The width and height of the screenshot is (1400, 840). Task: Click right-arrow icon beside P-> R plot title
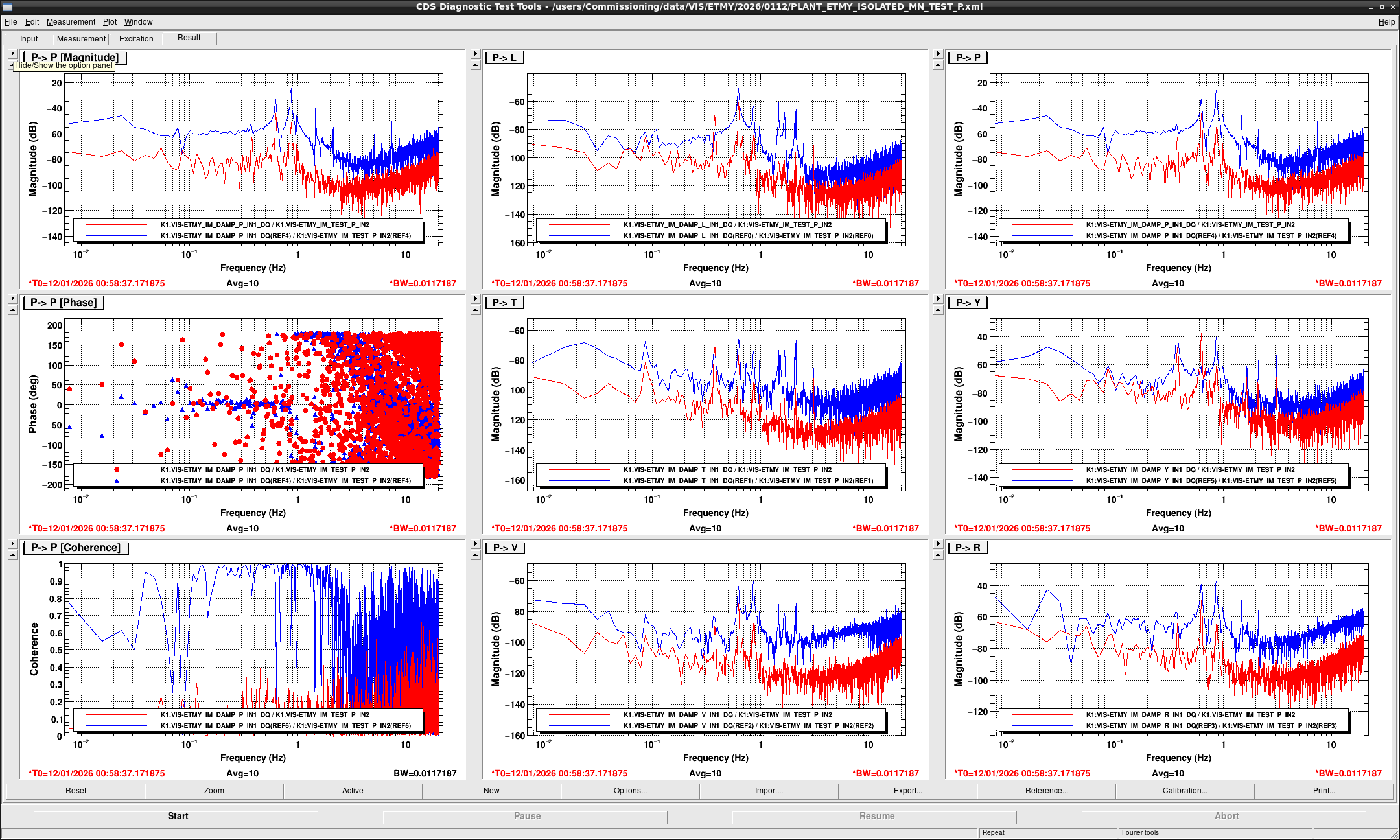click(x=938, y=544)
